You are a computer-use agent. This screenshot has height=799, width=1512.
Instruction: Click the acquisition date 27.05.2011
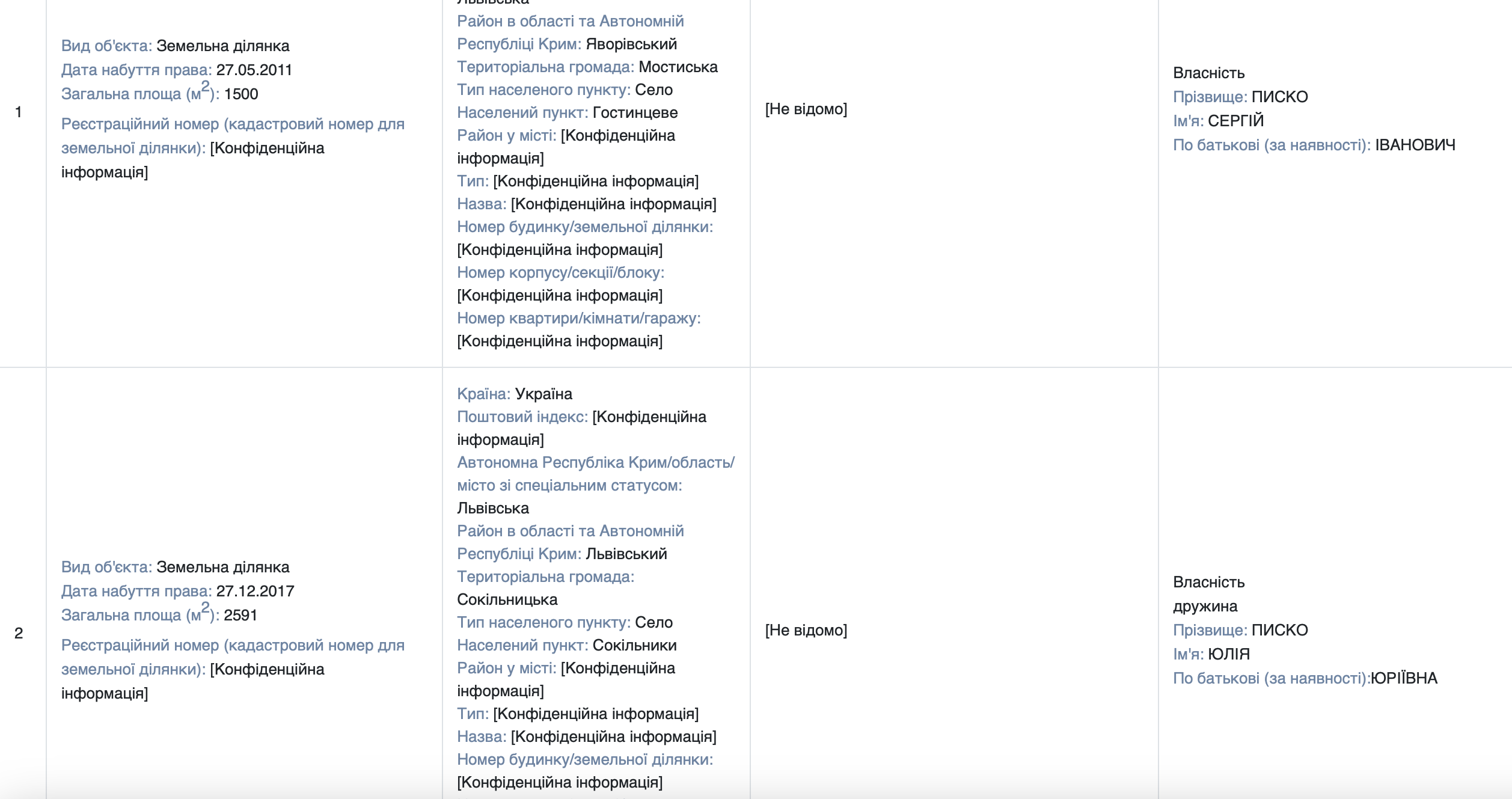tap(254, 70)
